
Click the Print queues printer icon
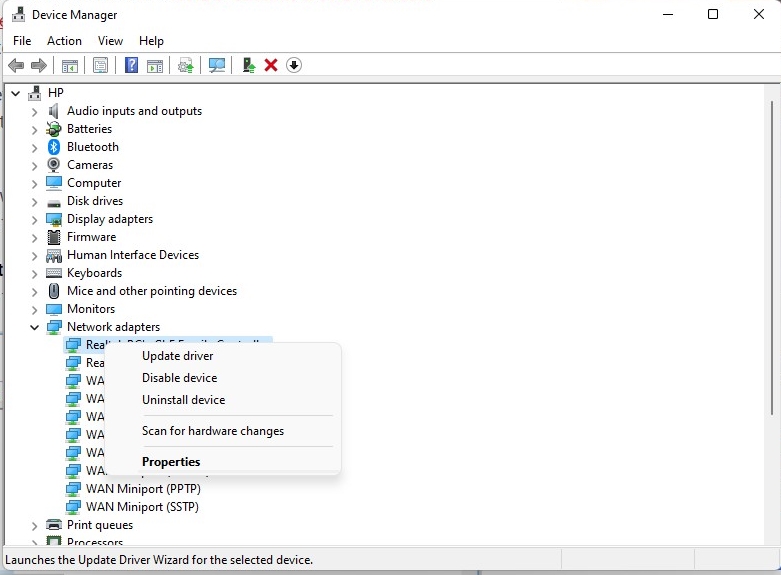54,525
